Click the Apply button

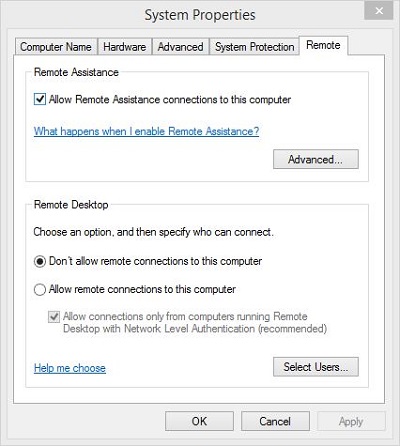coord(351,421)
